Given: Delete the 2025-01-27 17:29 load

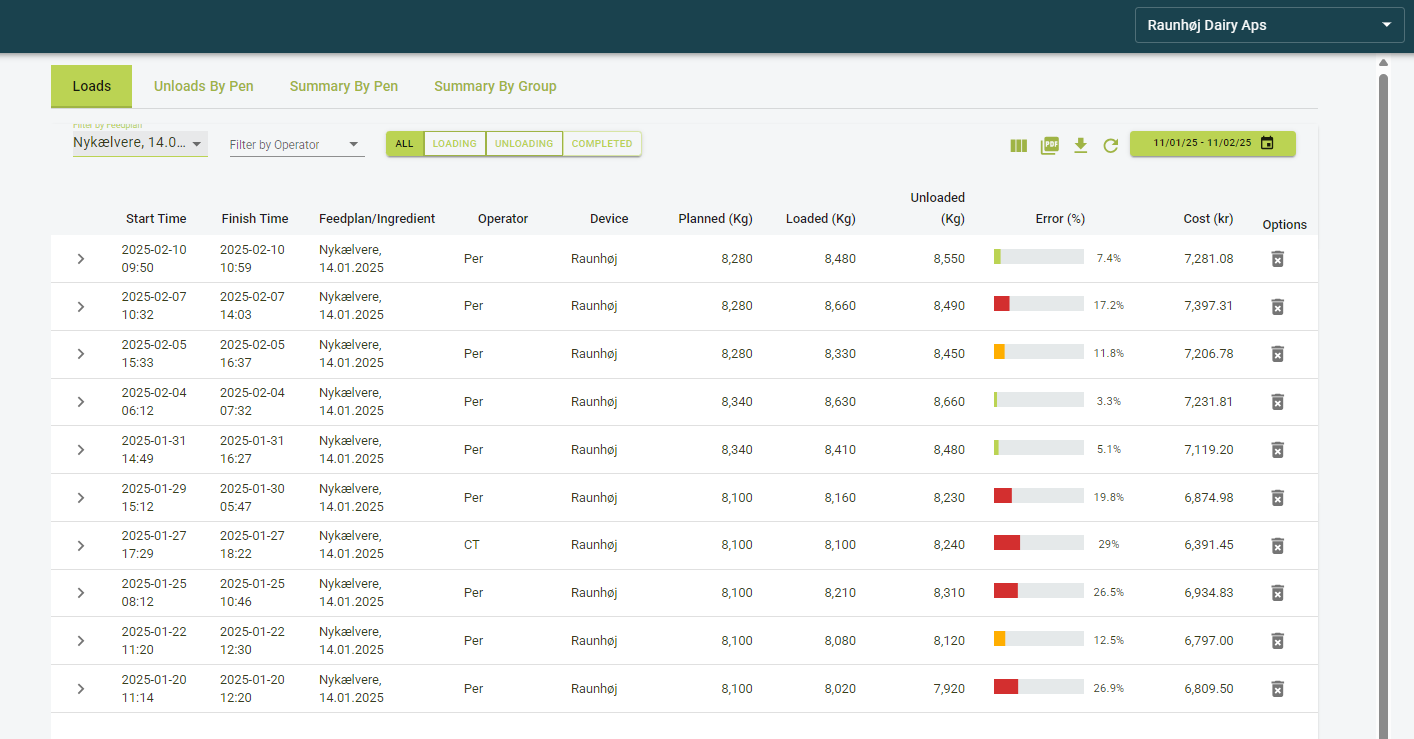Looking at the screenshot, I should click(x=1277, y=545).
